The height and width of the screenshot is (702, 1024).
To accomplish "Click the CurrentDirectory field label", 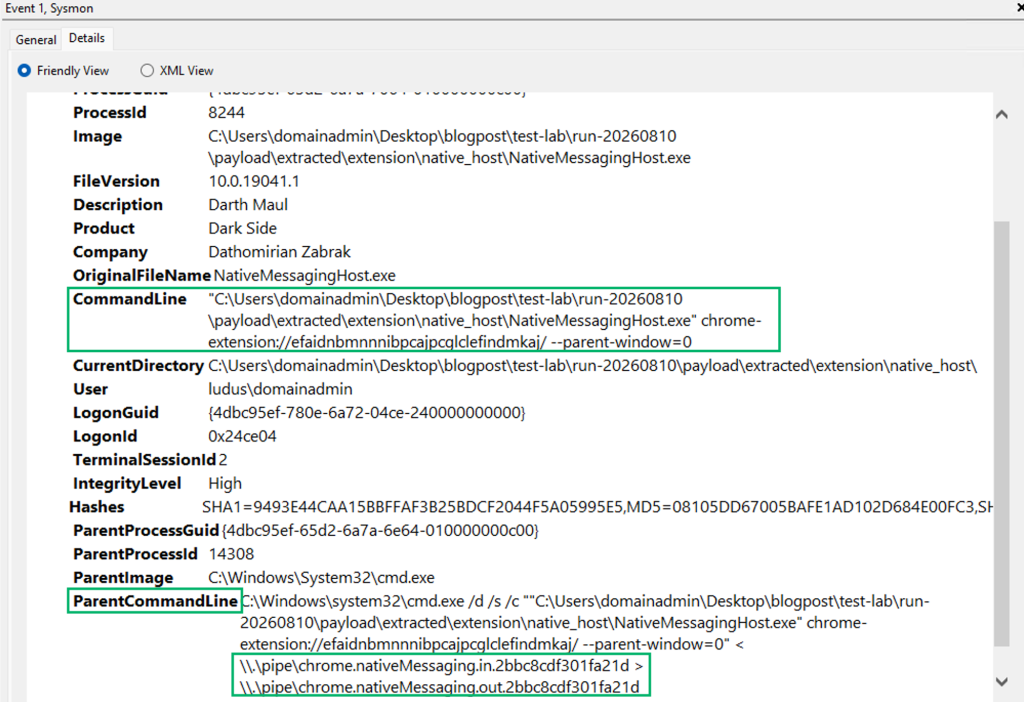I will click(138, 366).
